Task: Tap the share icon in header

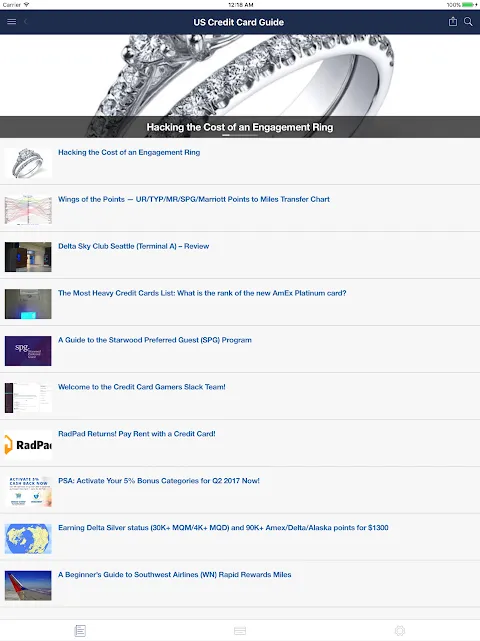Action: point(453,22)
